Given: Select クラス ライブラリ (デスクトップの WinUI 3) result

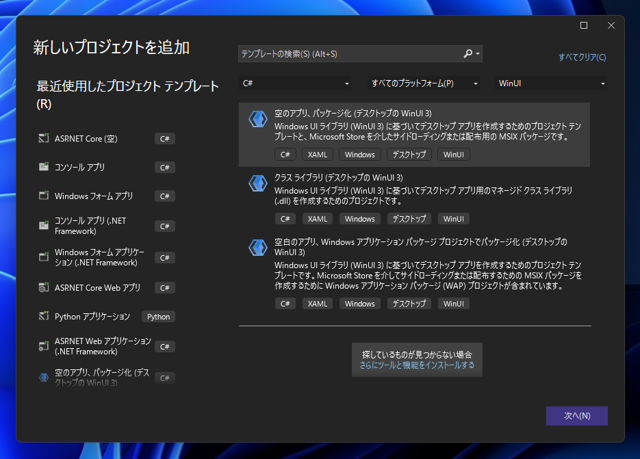Looking at the screenshot, I should point(414,199).
